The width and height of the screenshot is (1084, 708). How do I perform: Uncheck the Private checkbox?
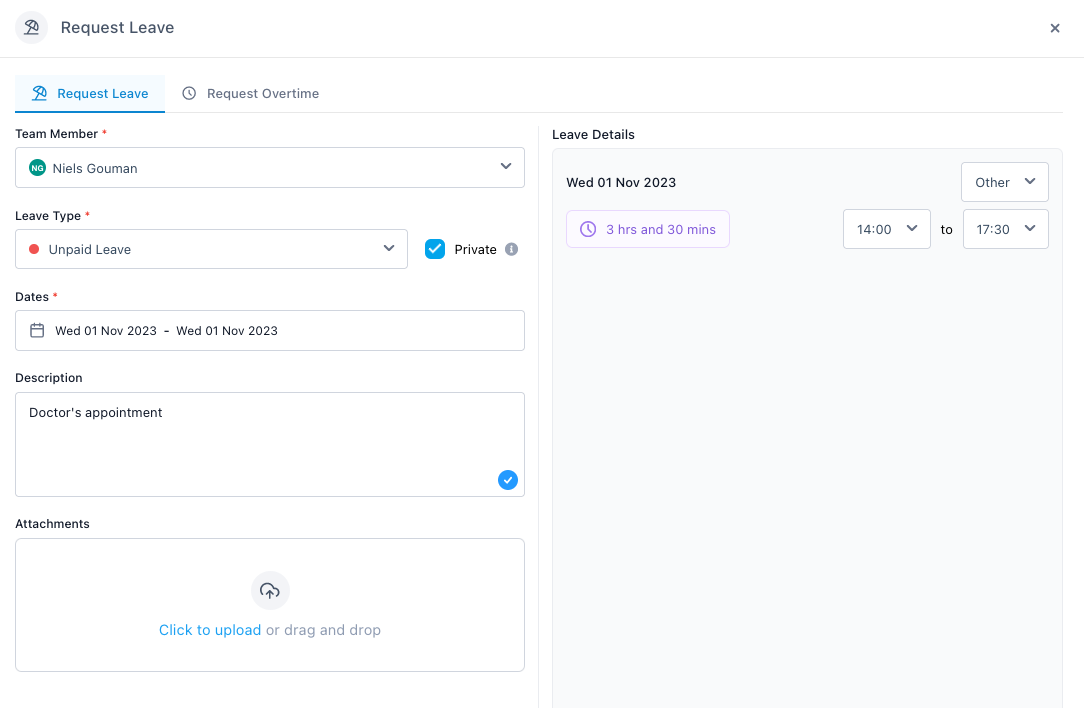pos(435,249)
